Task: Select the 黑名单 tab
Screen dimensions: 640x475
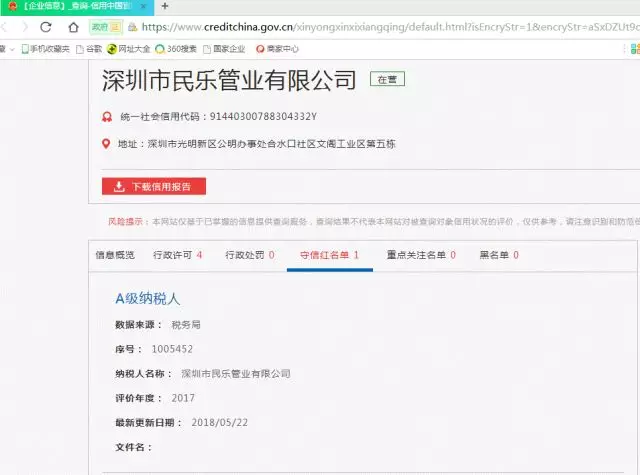Action: tap(499, 255)
